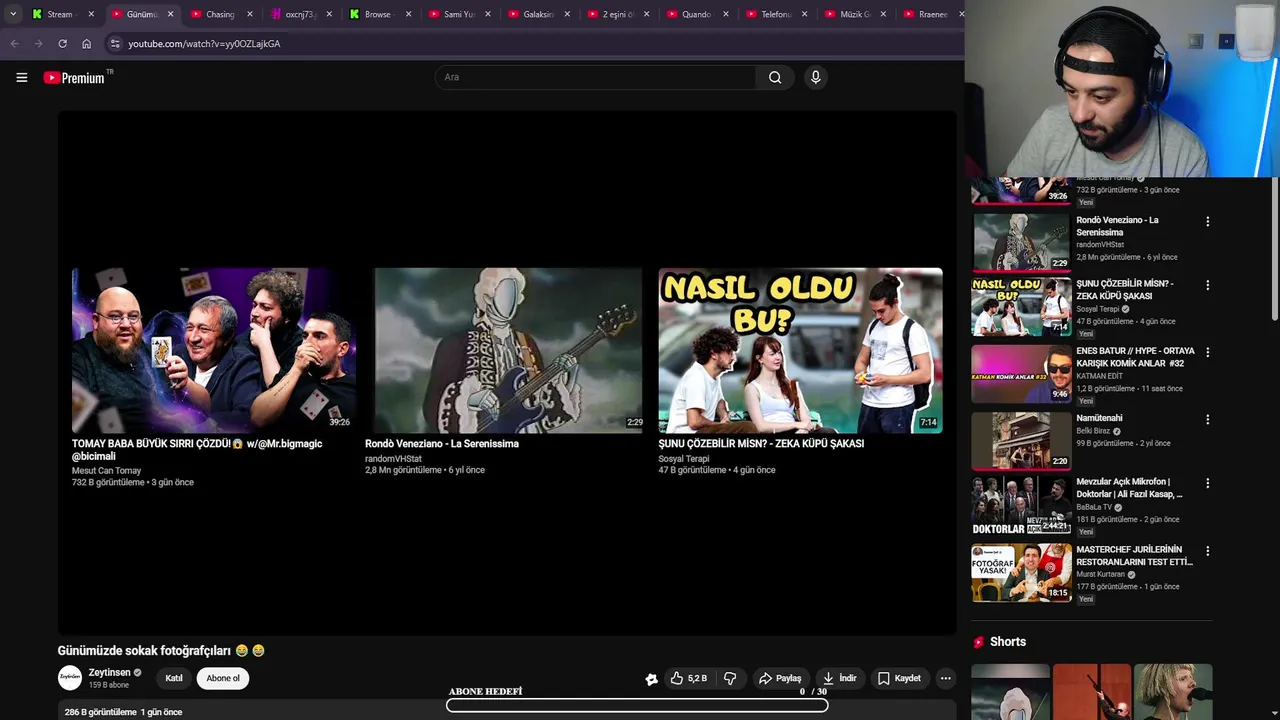1280x720 pixels.
Task: Open options menu for Mevzular Açık Mikrofon video
Action: coord(1207,483)
